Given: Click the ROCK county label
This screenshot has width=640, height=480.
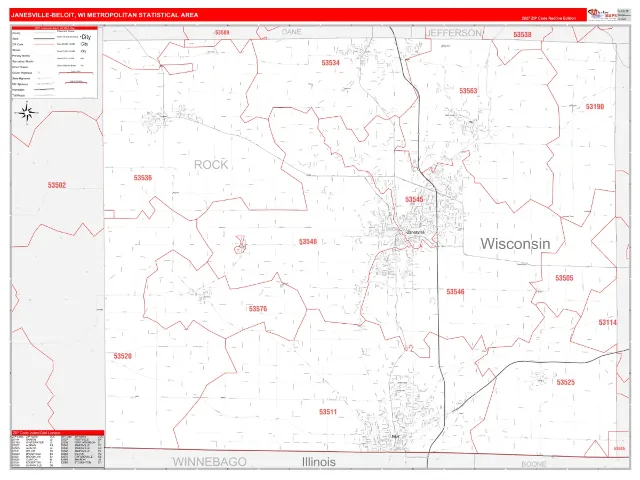Looking at the screenshot, I should point(211,164).
